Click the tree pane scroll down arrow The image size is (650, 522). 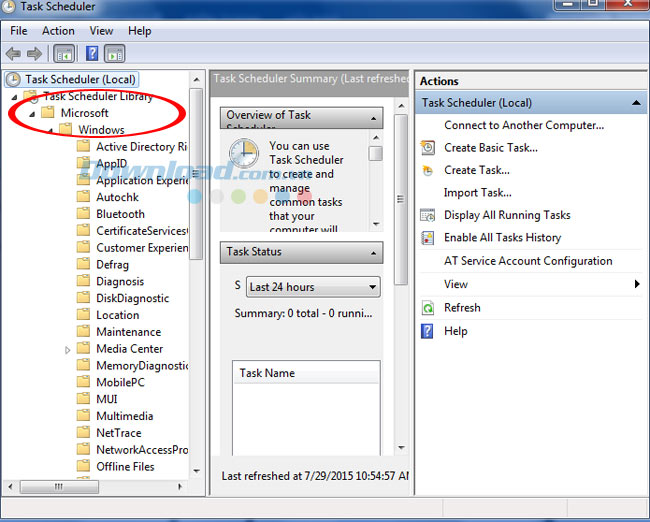tap(196, 471)
